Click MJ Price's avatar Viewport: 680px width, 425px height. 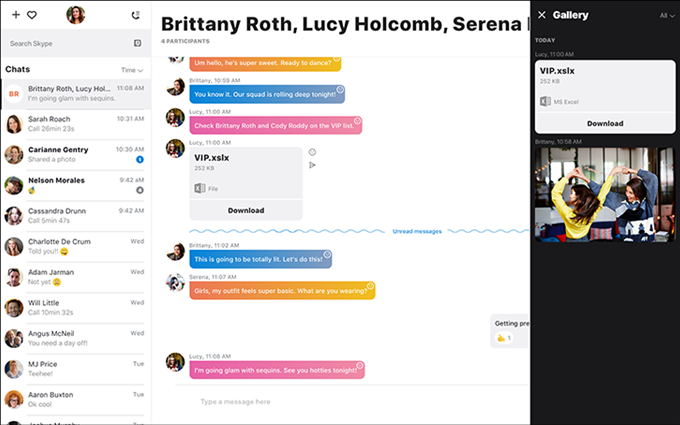coord(14,369)
